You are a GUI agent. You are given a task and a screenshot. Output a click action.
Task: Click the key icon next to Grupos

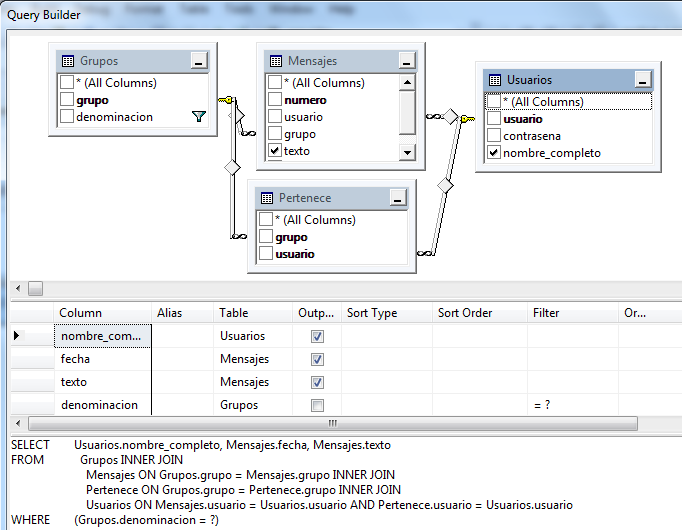[x=226, y=100]
